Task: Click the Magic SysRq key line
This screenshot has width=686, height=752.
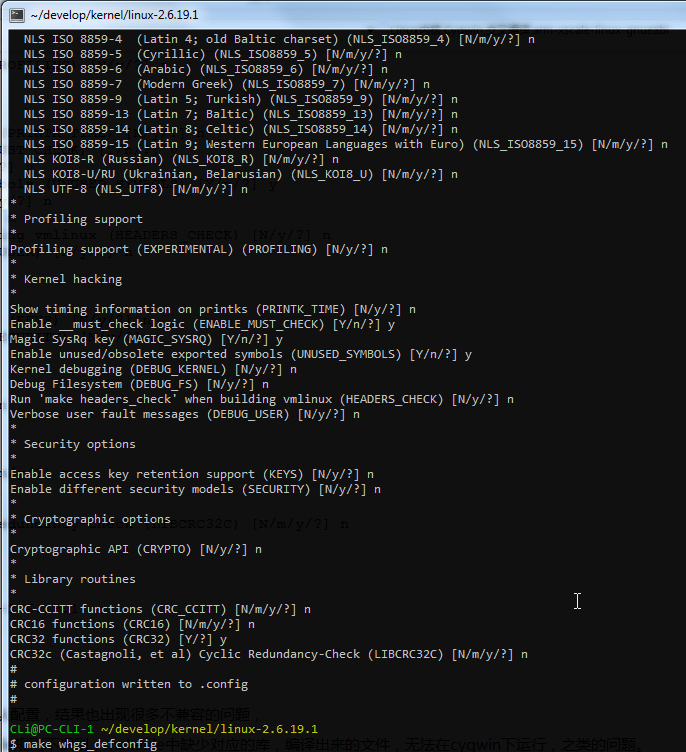Action: point(146,339)
